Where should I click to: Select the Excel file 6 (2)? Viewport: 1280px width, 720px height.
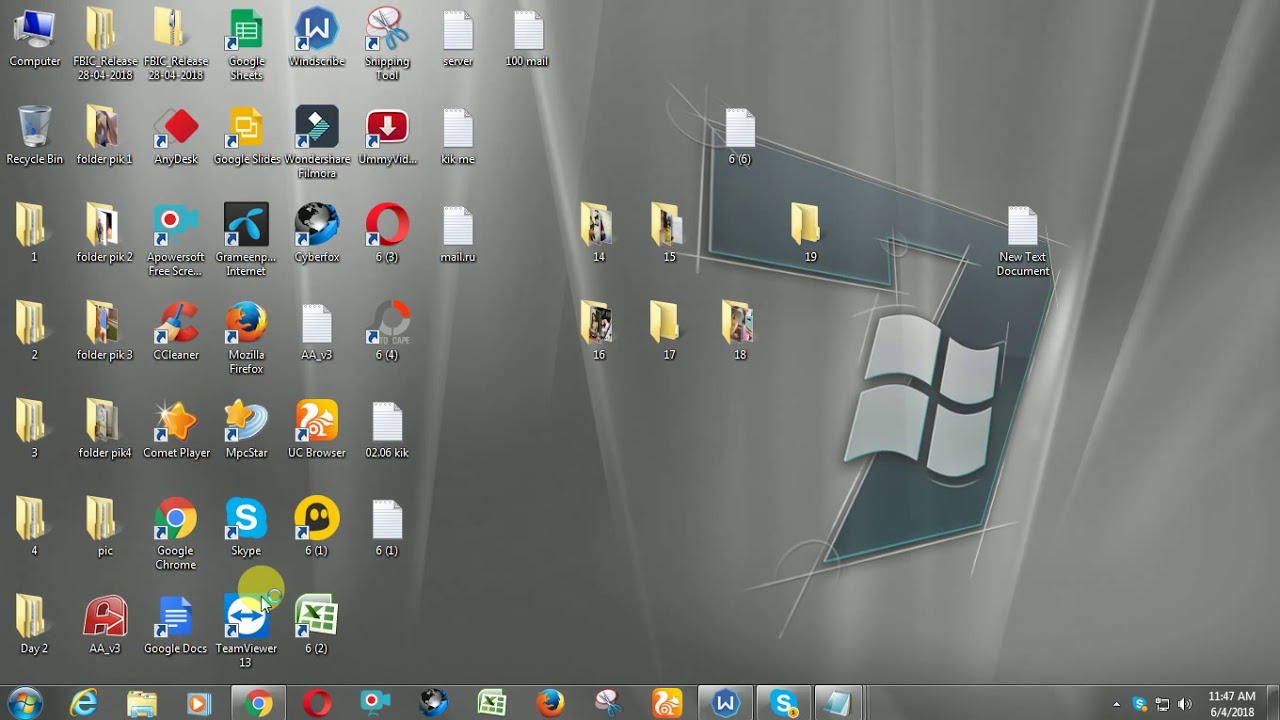point(316,626)
